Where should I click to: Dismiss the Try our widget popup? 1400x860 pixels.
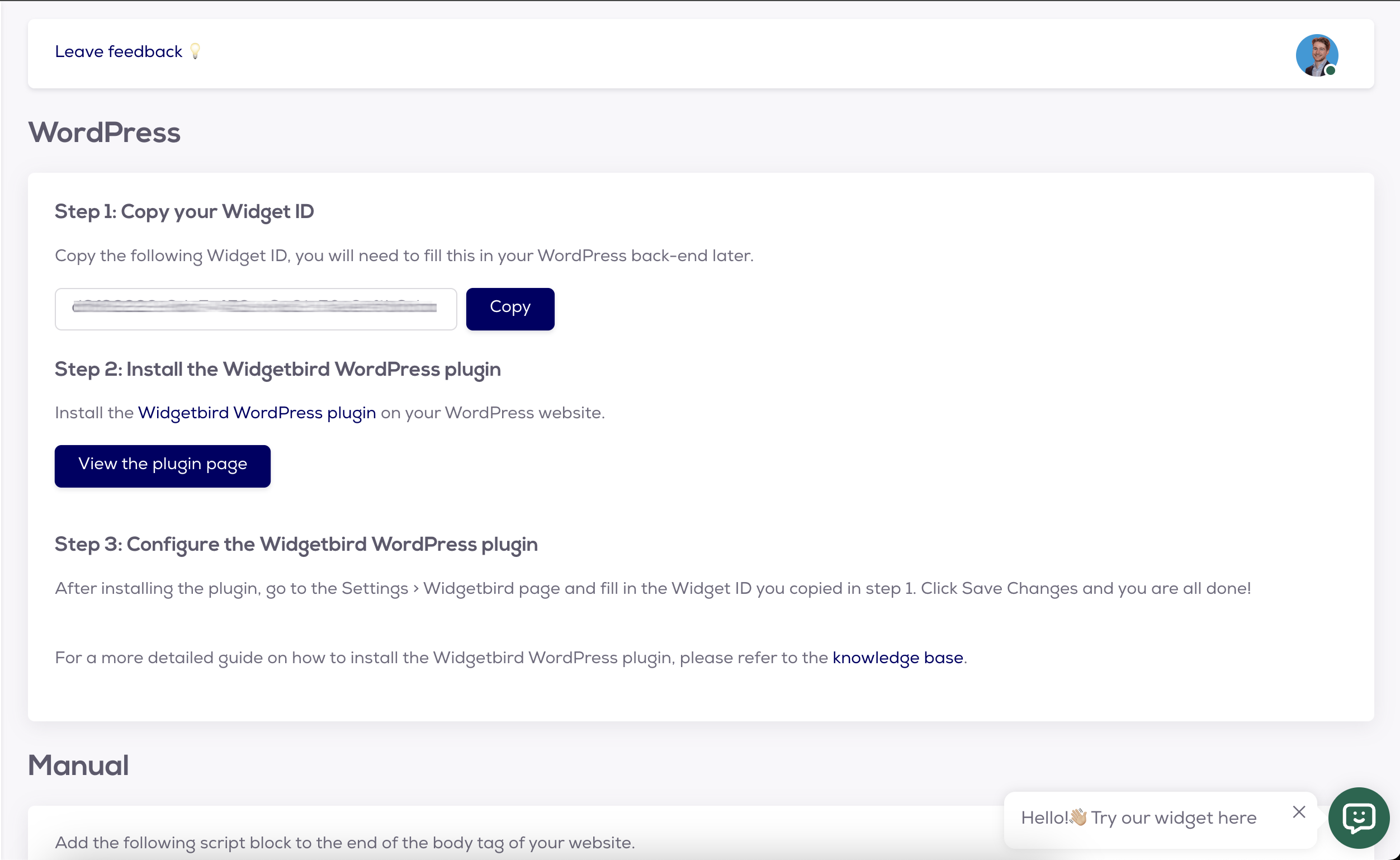point(1298,812)
